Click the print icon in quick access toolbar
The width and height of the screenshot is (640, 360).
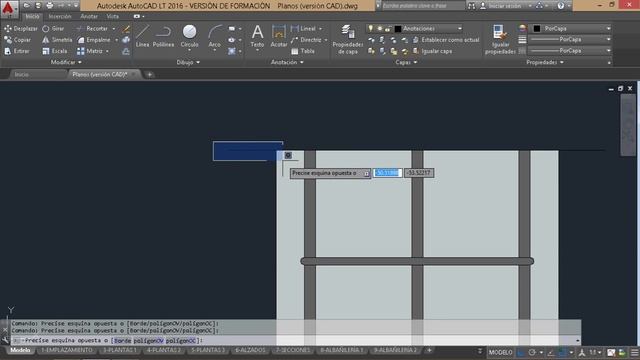point(50,6)
